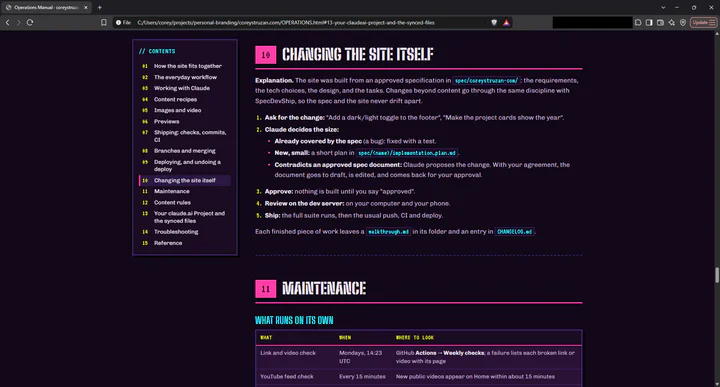
Task: Jump to "How the site fits together"
Action: tap(188, 66)
